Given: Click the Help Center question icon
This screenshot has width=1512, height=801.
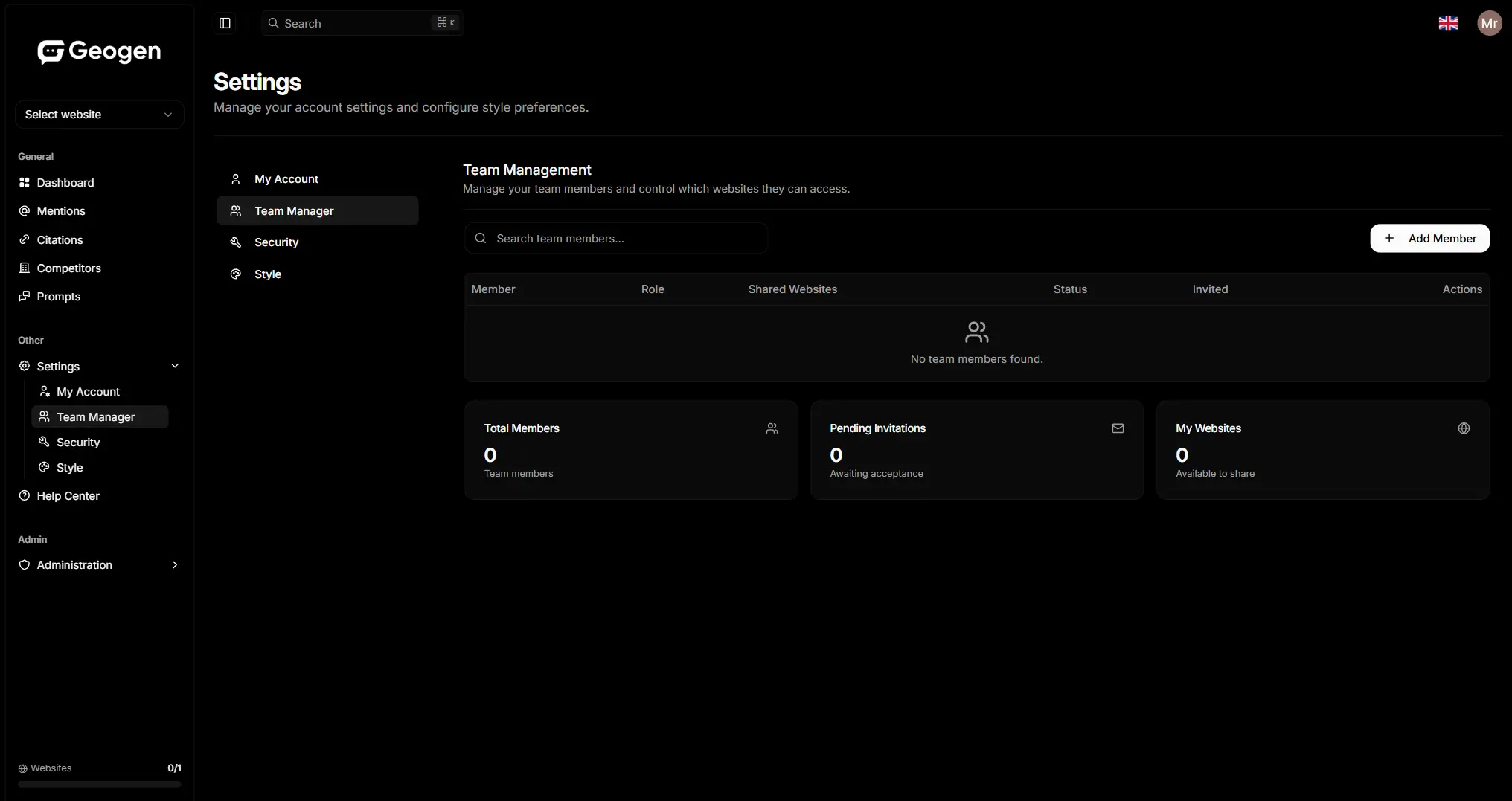Looking at the screenshot, I should 25,495.
